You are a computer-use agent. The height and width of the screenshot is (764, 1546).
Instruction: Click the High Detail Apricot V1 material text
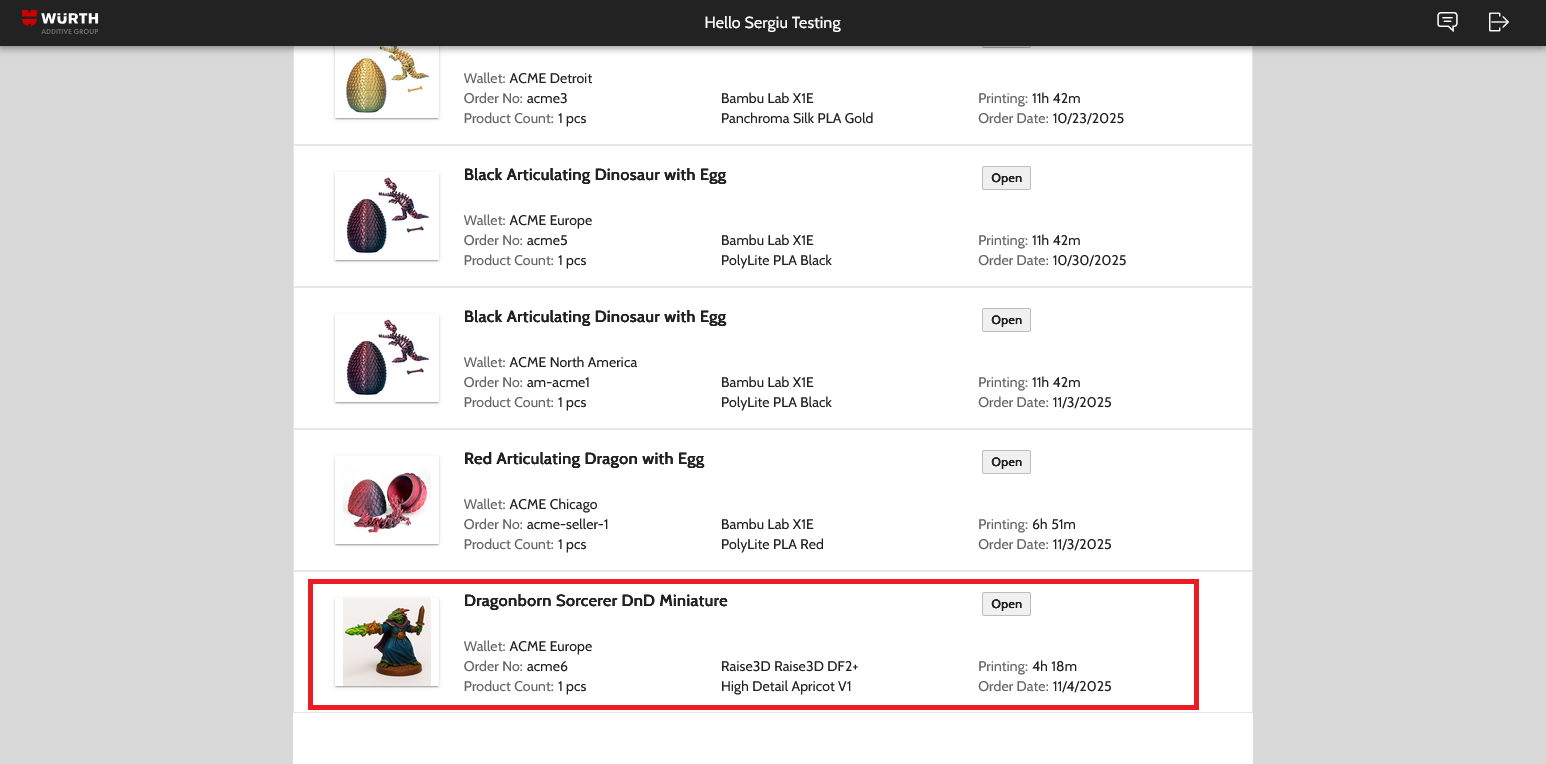pos(786,687)
